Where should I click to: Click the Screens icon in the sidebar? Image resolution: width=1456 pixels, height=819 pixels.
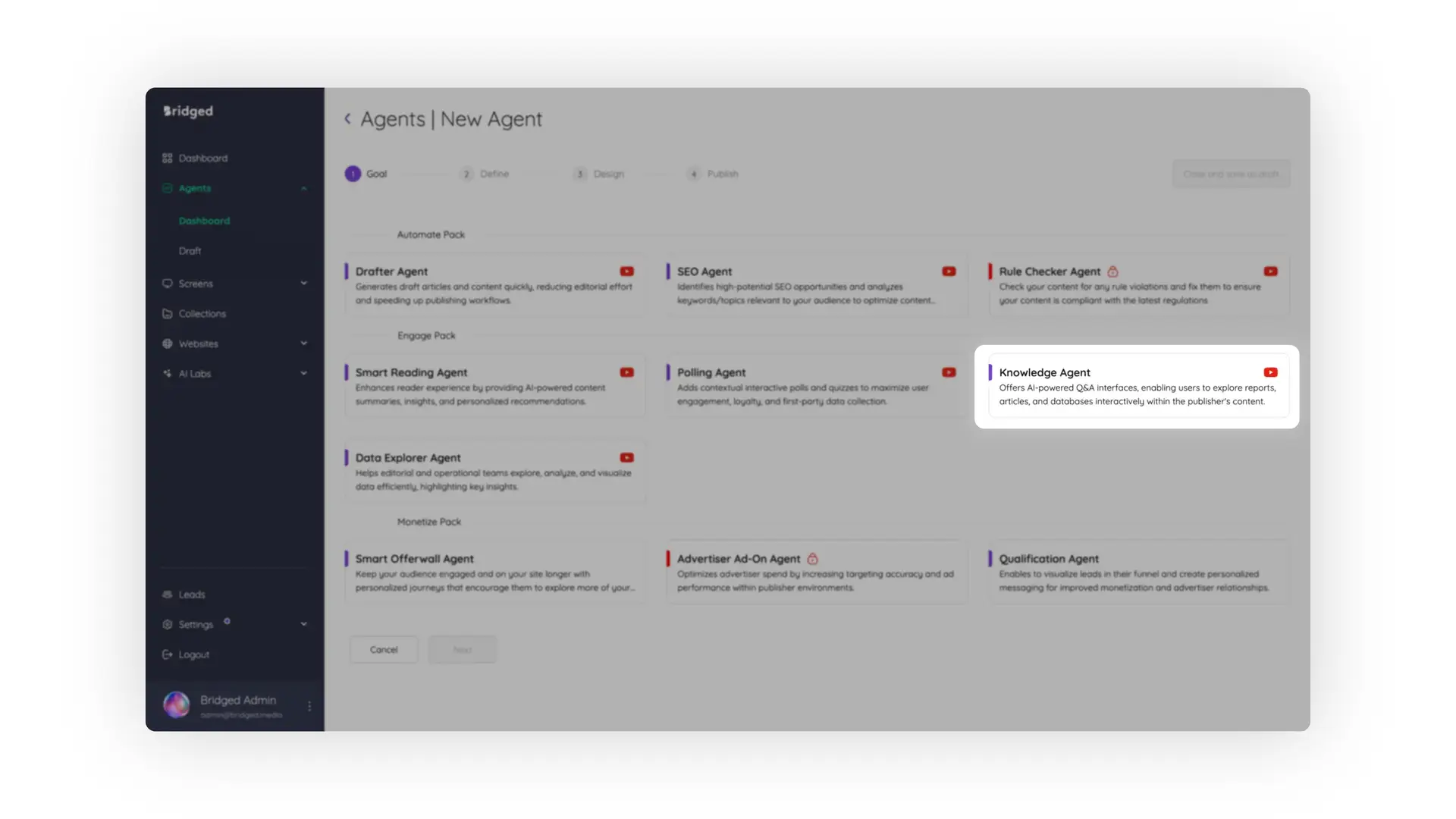[168, 283]
